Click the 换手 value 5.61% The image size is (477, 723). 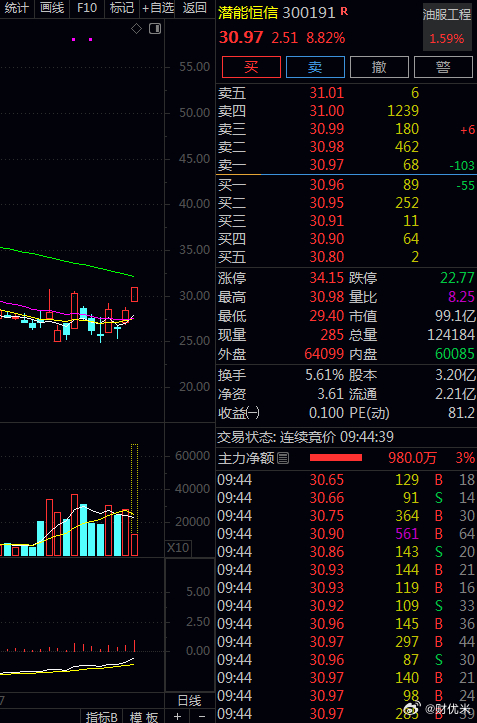[x=324, y=375]
